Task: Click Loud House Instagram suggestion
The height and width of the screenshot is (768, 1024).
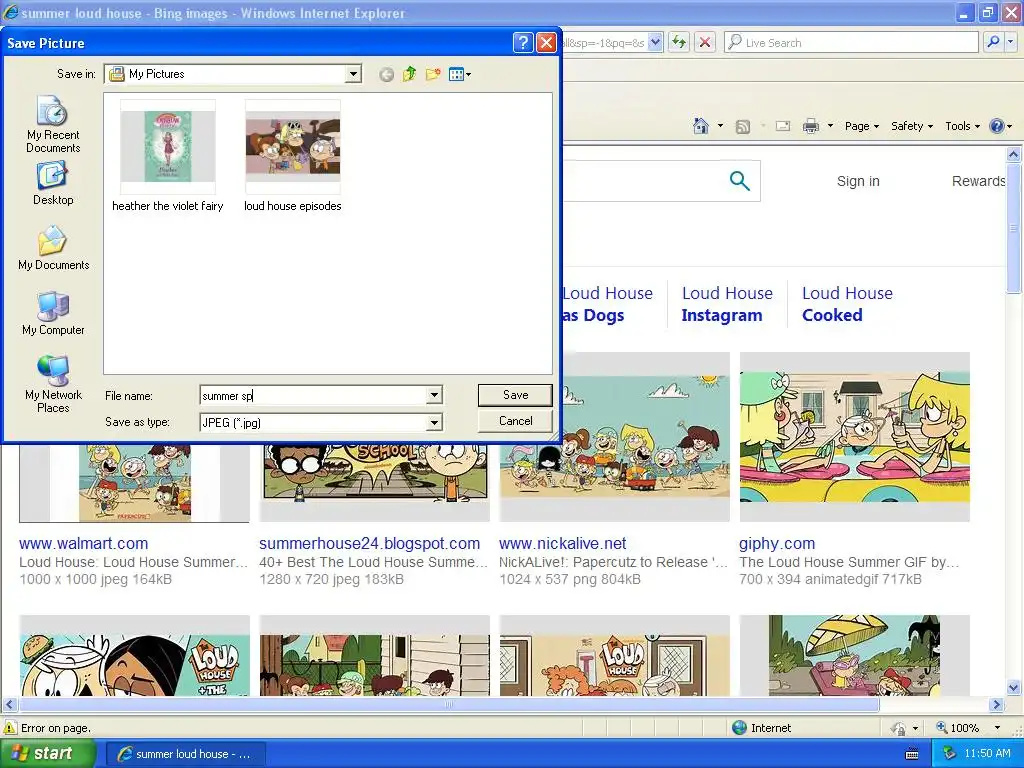Action: 727,304
